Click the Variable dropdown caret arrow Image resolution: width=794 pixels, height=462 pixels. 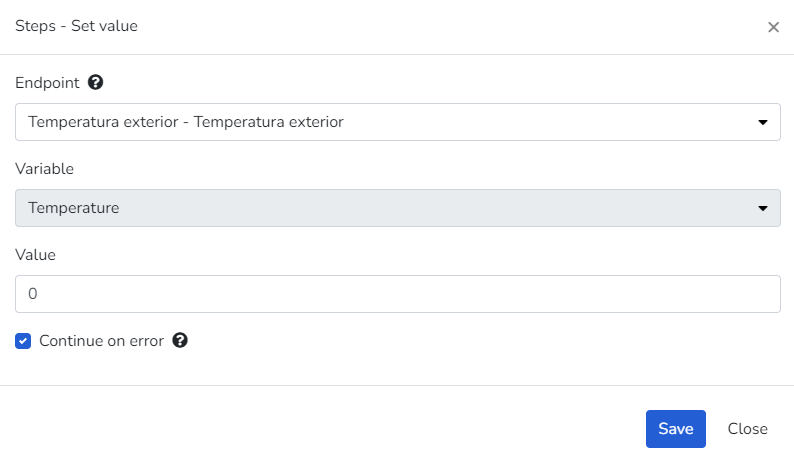pos(763,209)
